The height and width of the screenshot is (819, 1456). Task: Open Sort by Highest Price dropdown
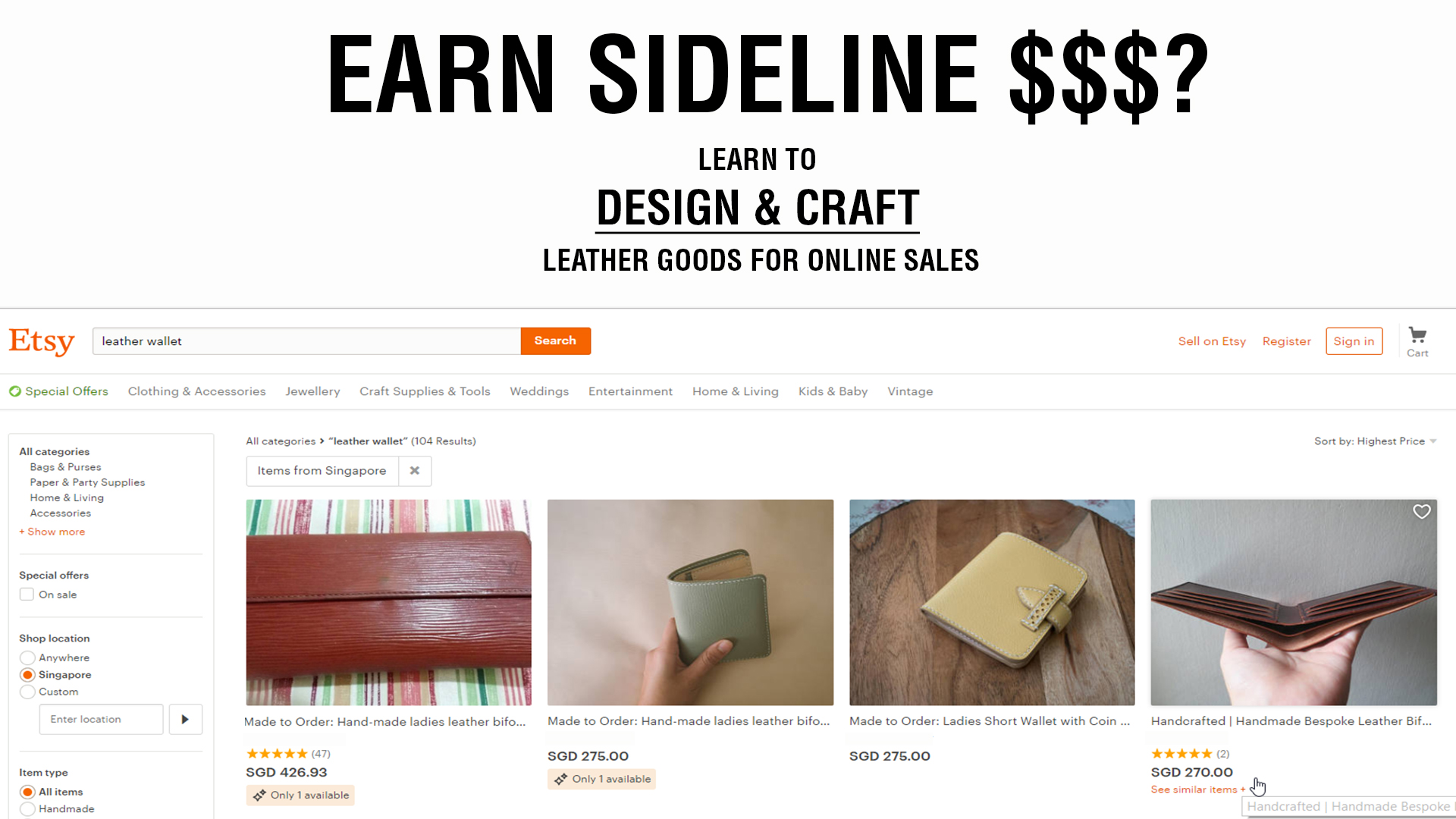(x=1376, y=441)
